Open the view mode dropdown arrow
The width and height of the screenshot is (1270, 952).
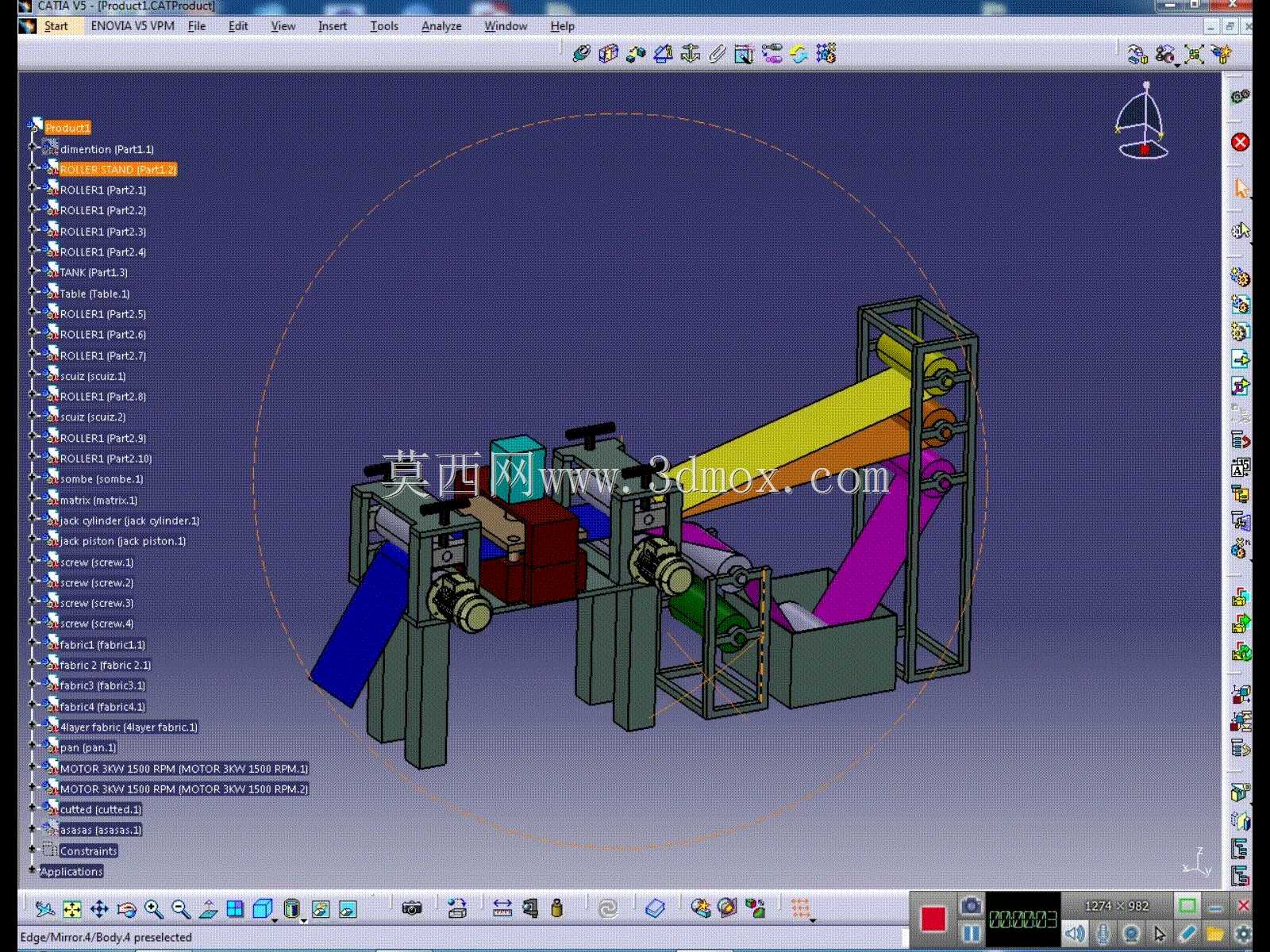[304, 920]
